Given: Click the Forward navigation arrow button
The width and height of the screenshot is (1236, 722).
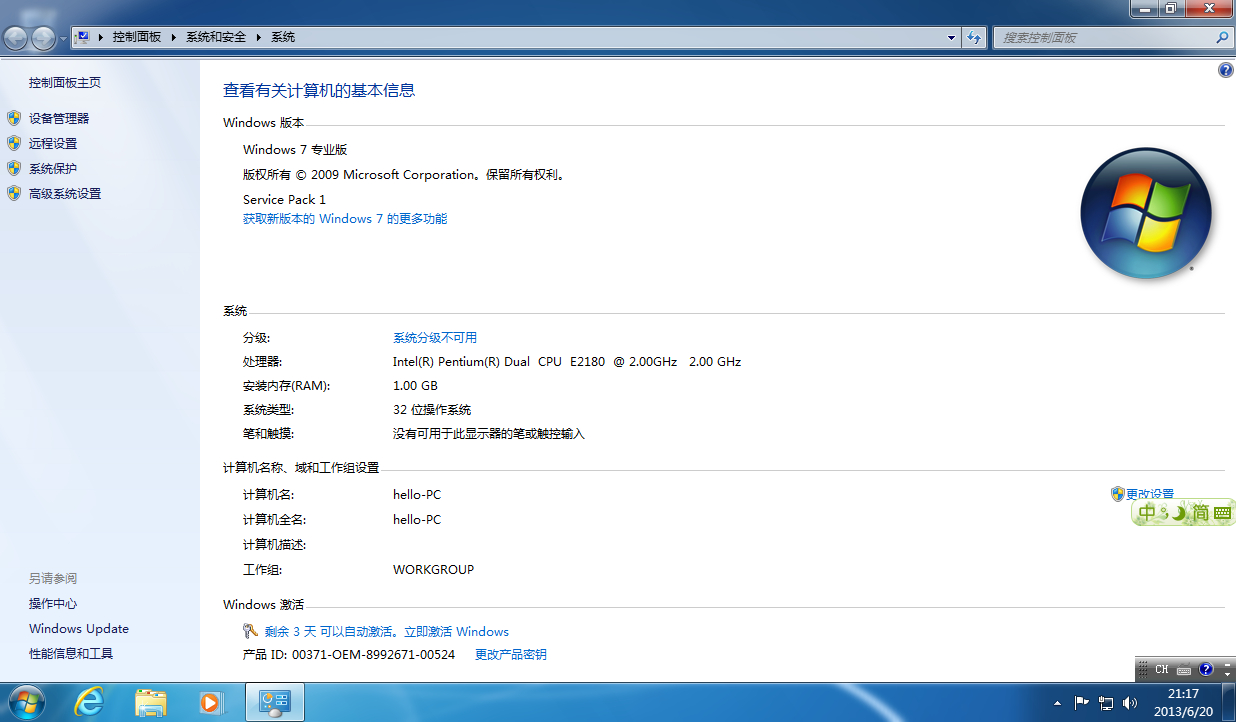Looking at the screenshot, I should click(44, 38).
